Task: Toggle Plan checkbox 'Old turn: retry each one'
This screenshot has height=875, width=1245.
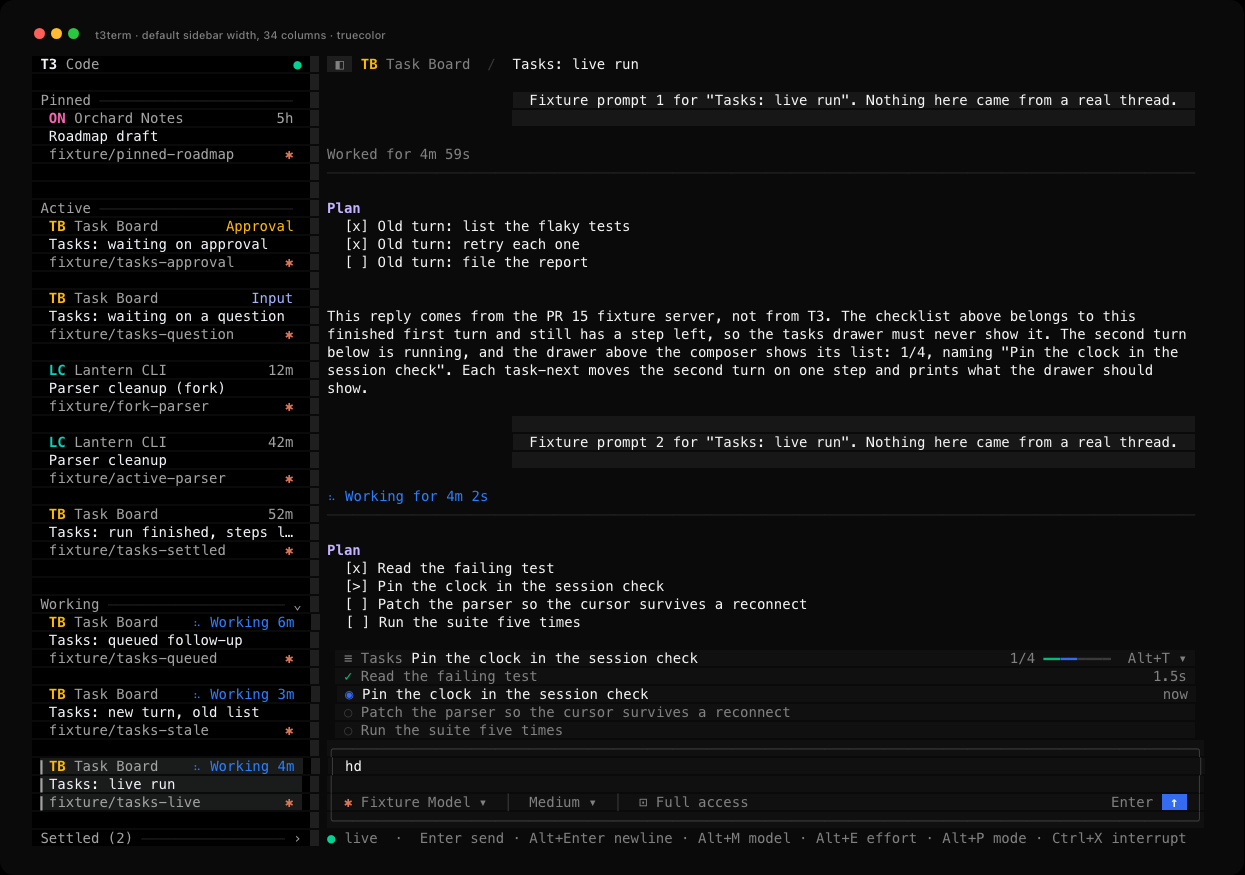Action: (x=356, y=244)
